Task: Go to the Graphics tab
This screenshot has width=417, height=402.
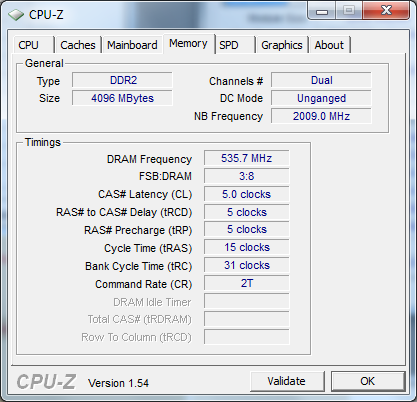Action: (282, 45)
